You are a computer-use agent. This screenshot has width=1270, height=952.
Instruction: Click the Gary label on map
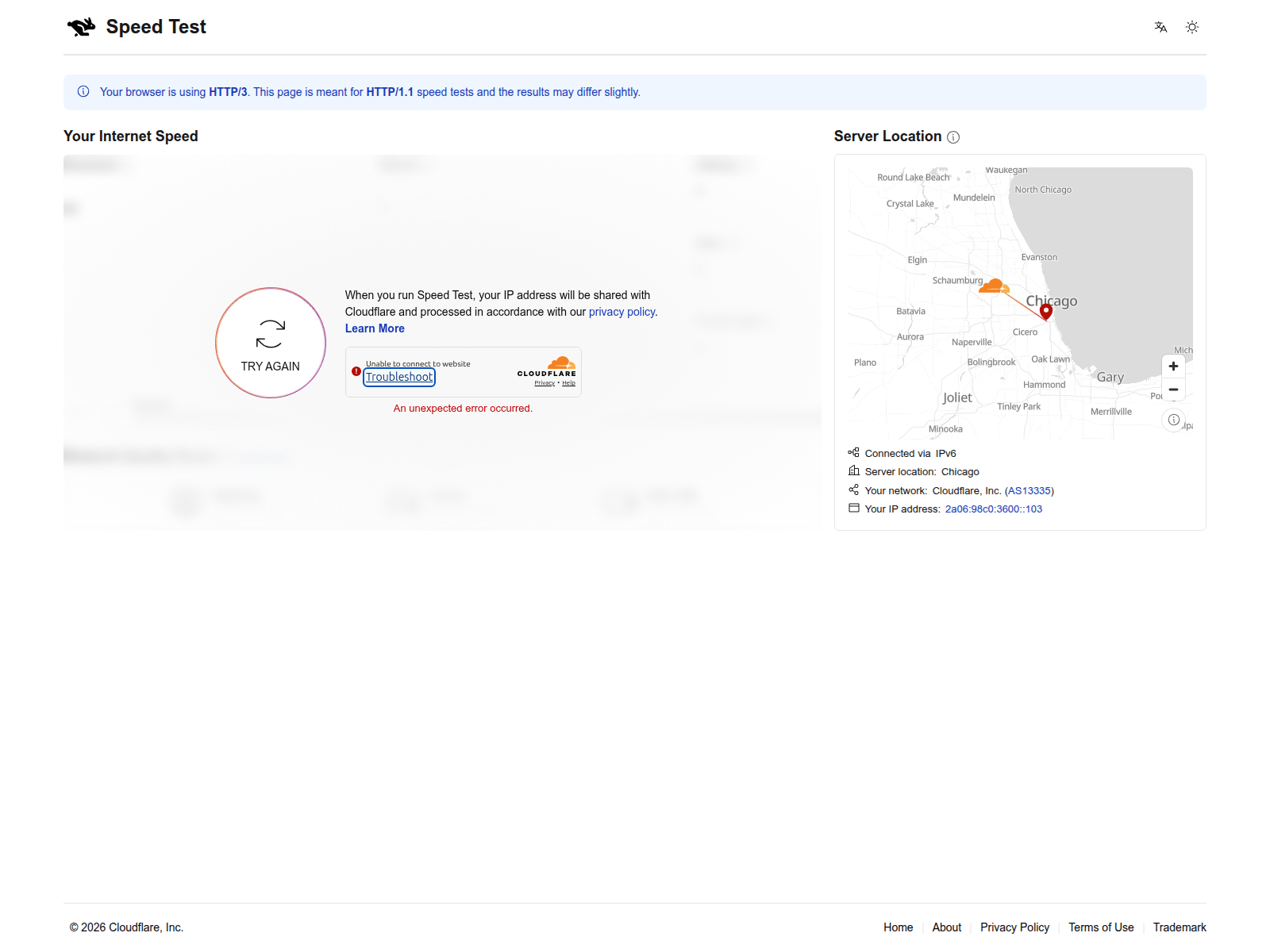1110,378
